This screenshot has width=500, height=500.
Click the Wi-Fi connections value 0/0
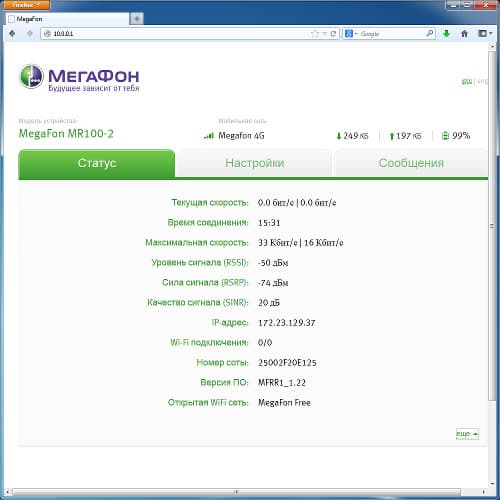(265, 343)
